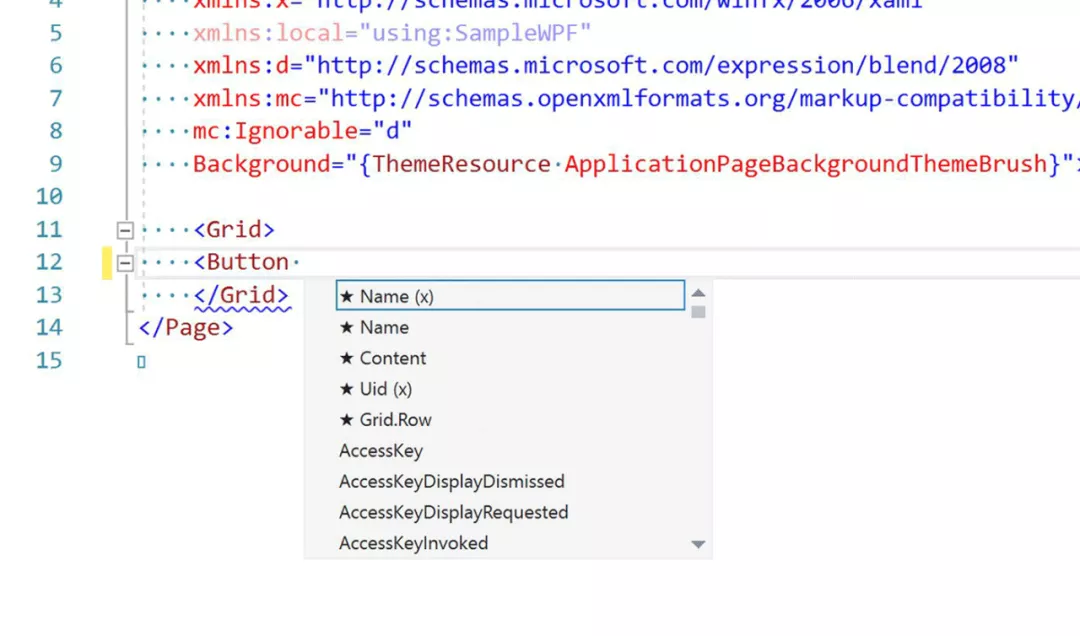Click the yellow change marker on line 12
Image resolution: width=1080 pixels, height=636 pixels.
(x=107, y=263)
